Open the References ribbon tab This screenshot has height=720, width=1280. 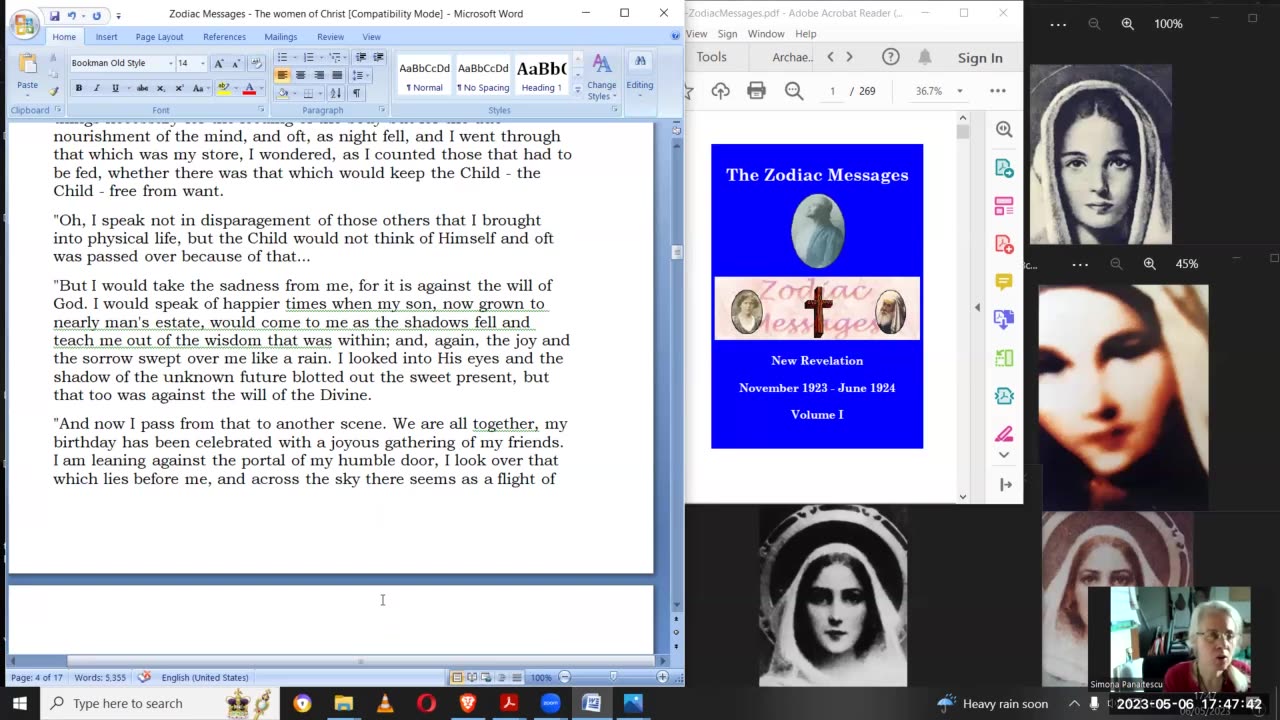224,37
